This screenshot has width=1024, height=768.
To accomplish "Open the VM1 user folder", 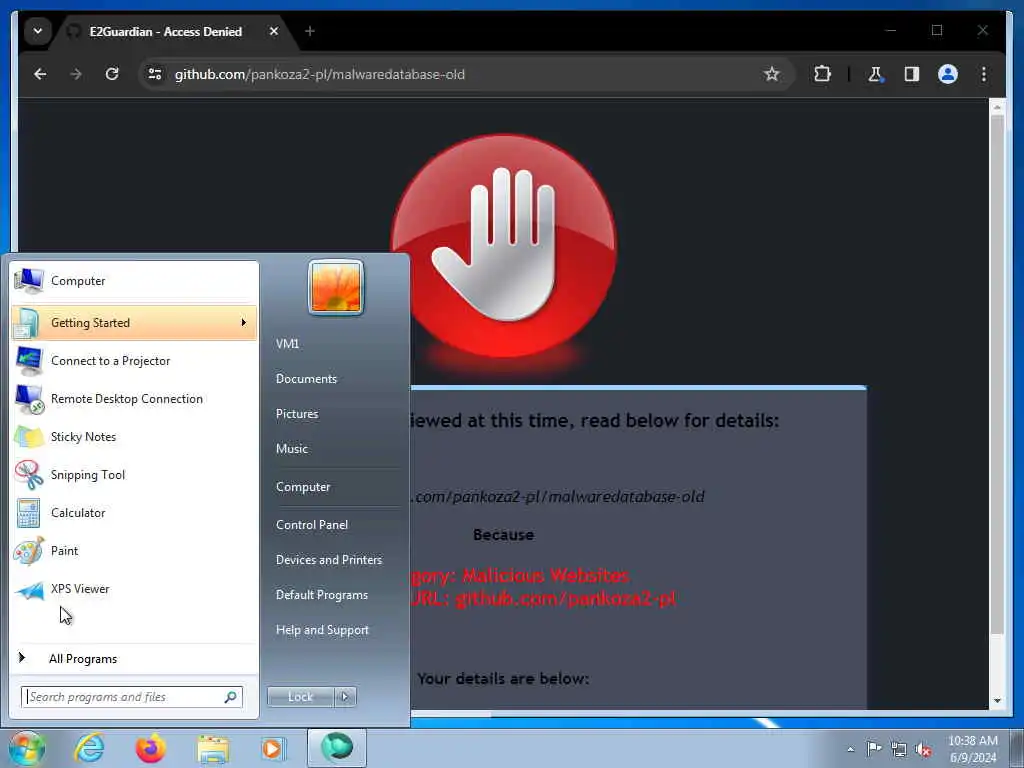I will click(x=287, y=344).
